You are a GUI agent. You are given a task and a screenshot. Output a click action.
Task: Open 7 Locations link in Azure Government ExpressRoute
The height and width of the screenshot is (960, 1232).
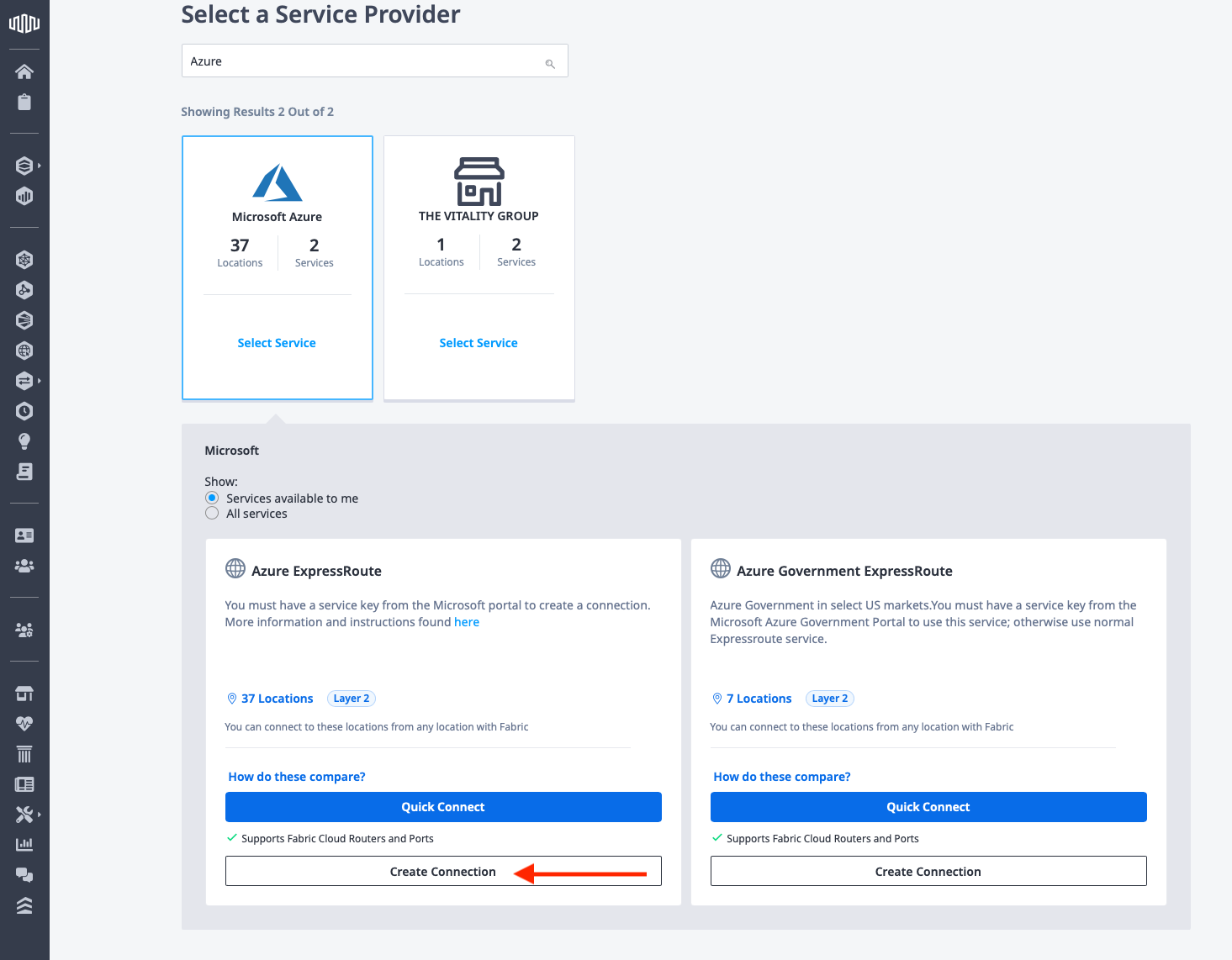coord(759,699)
